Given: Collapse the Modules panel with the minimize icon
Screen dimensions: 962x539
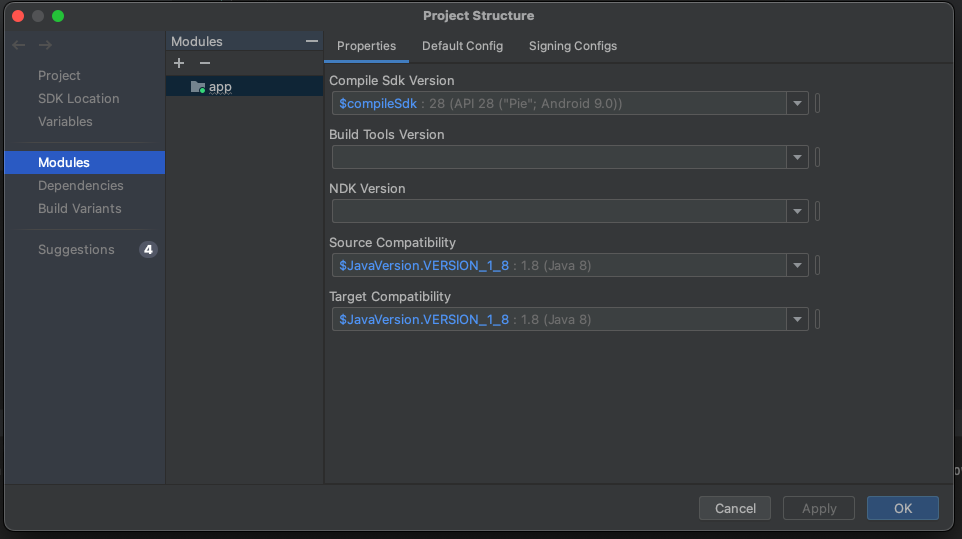Looking at the screenshot, I should (x=312, y=41).
